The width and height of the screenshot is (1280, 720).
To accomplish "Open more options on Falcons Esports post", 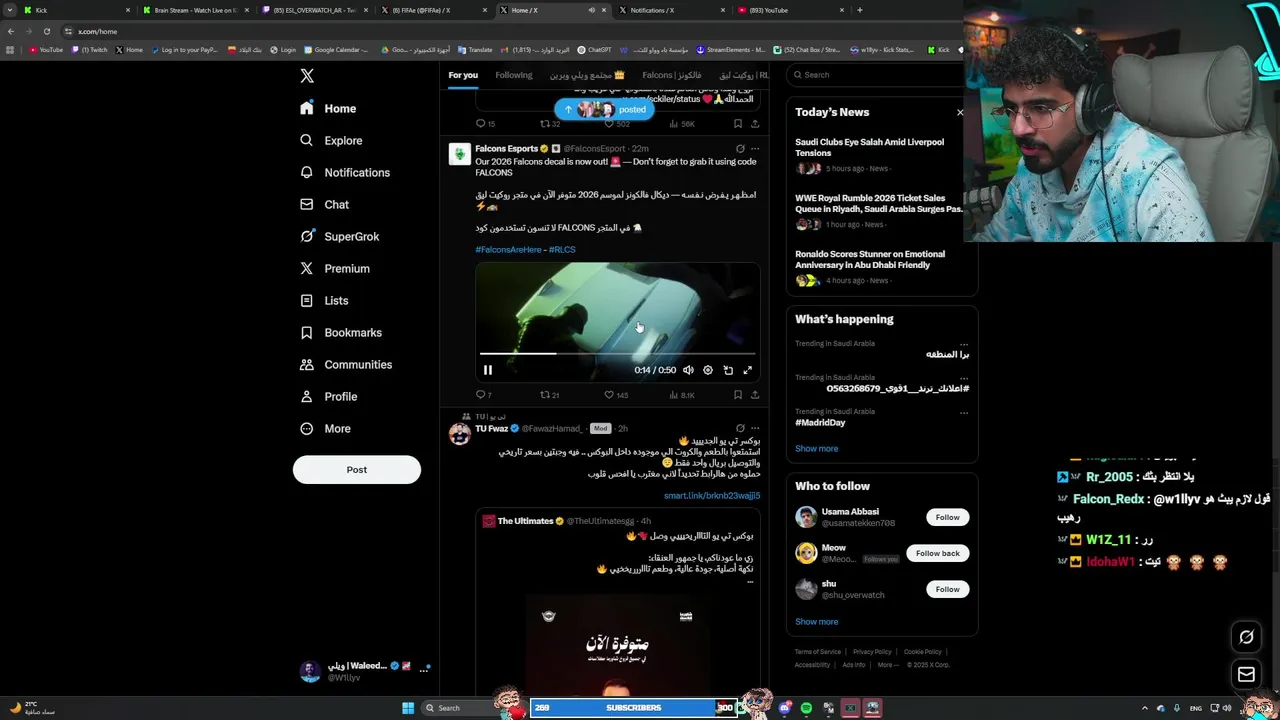I will pos(755,149).
